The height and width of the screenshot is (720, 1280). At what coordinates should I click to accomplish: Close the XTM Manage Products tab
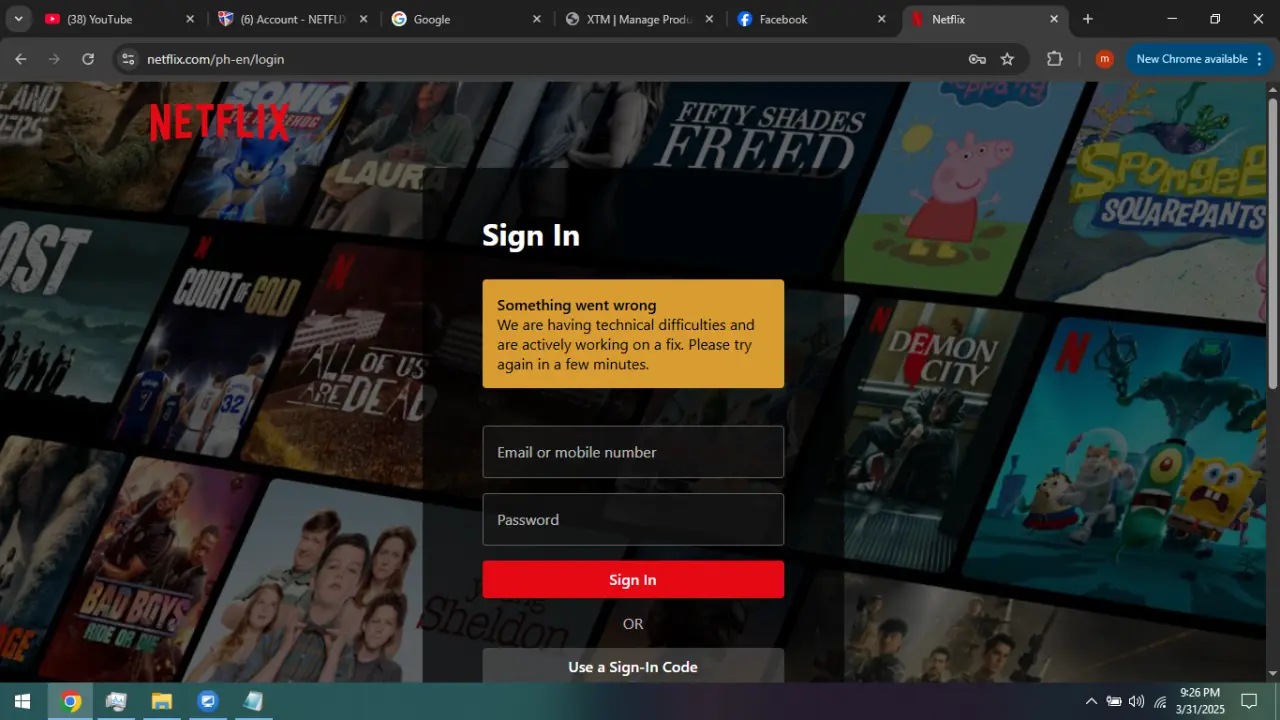tap(709, 19)
